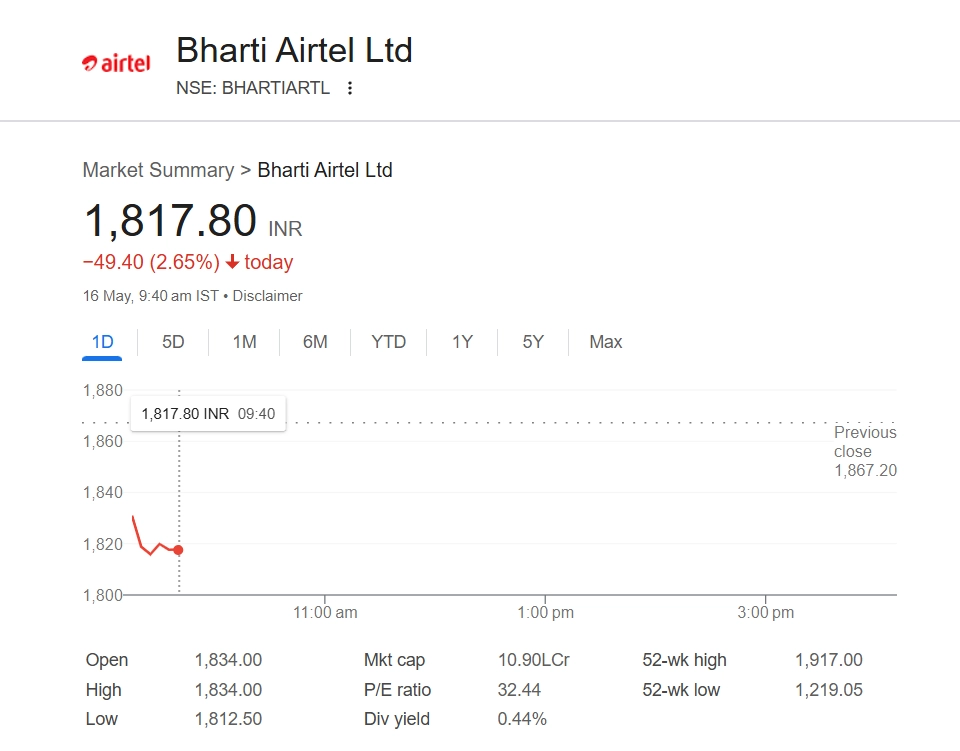
Task: Click the 1,817.80 INR chart tooltip
Action: [208, 413]
